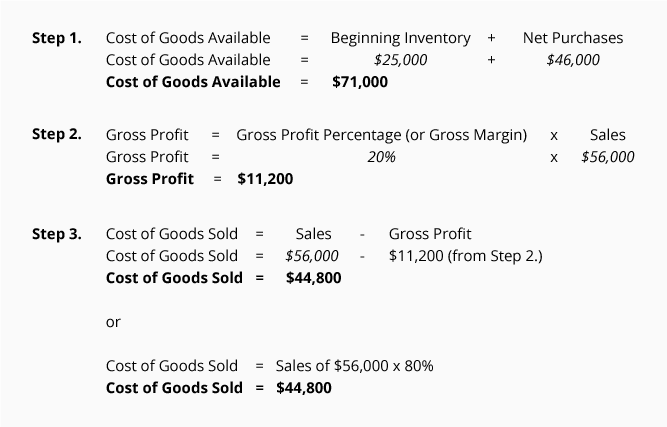Screen dimensions: 667x427
Task: Click the $25,000 beginning inventory amount
Action: coord(400,60)
